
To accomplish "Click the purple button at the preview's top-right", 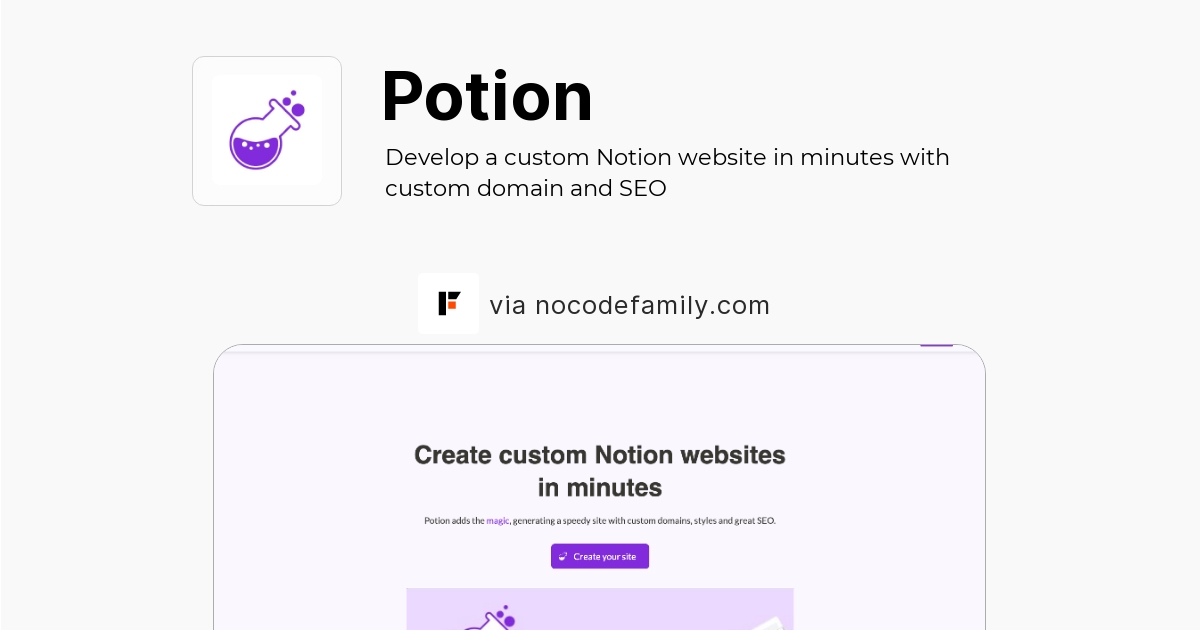I will [936, 345].
